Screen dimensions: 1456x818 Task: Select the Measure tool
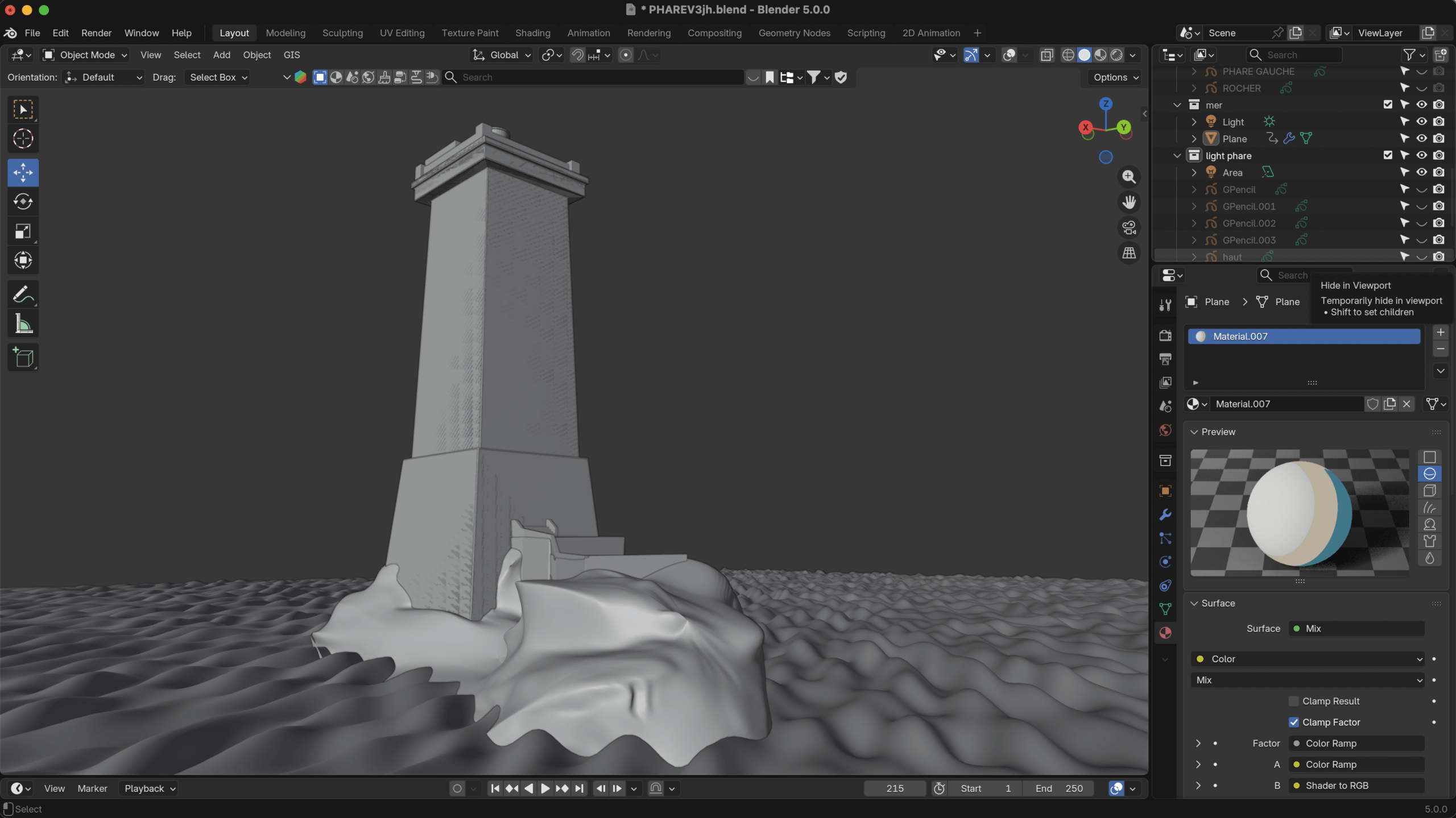(23, 324)
